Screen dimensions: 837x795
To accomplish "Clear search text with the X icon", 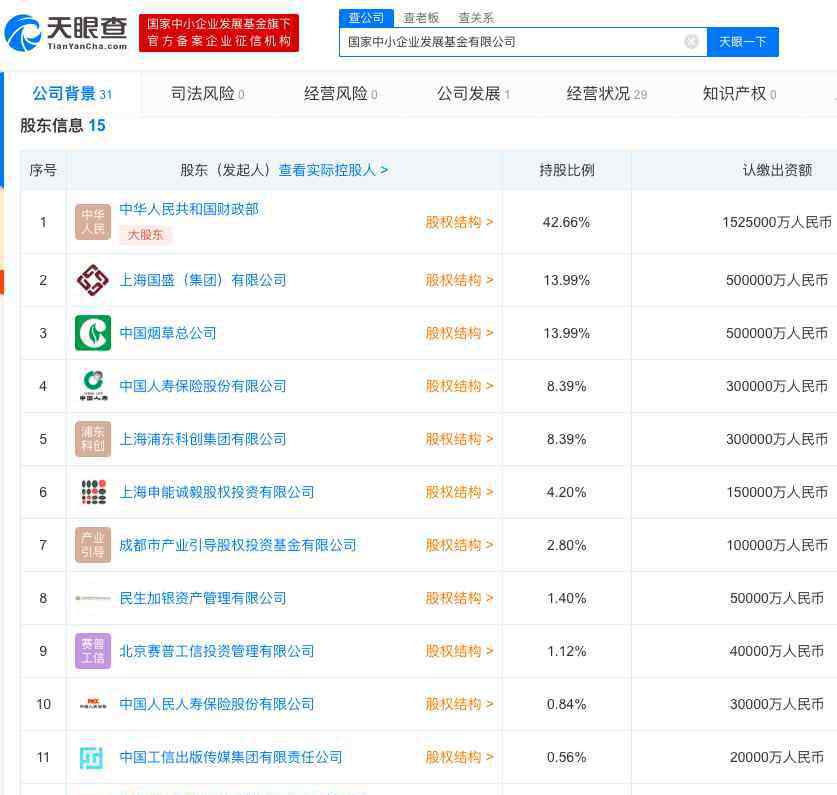I will (691, 42).
